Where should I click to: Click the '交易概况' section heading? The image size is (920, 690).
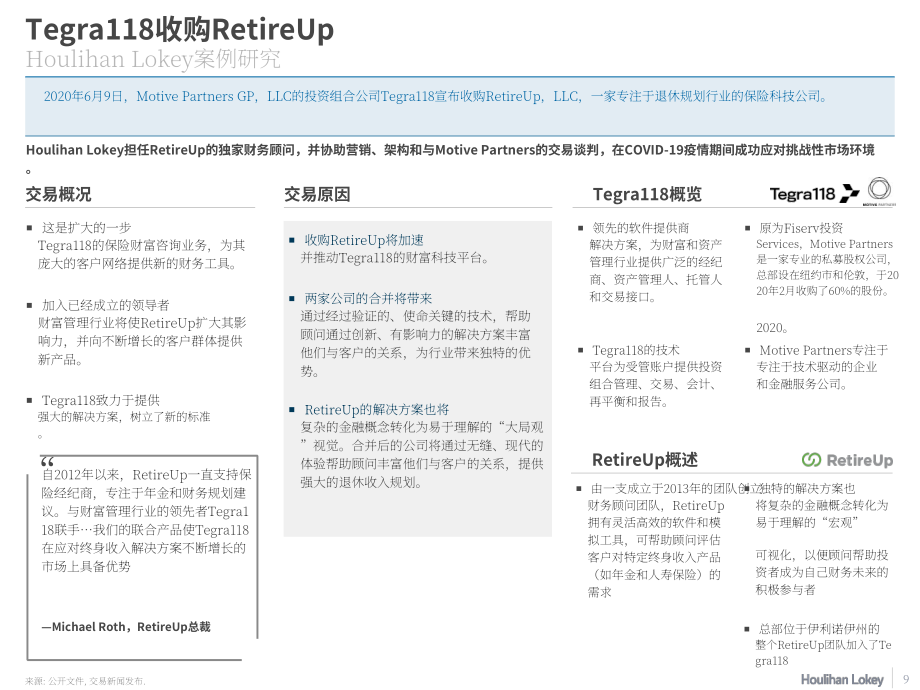coord(58,194)
